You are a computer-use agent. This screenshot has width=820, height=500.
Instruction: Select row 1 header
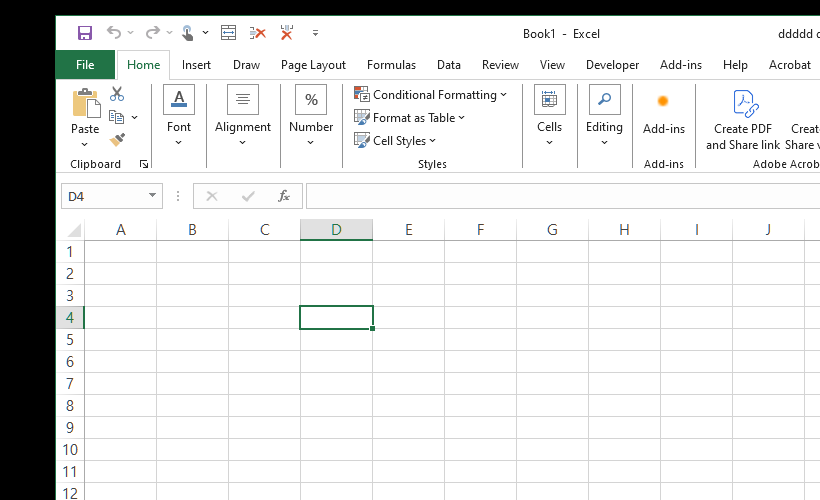tap(70, 252)
